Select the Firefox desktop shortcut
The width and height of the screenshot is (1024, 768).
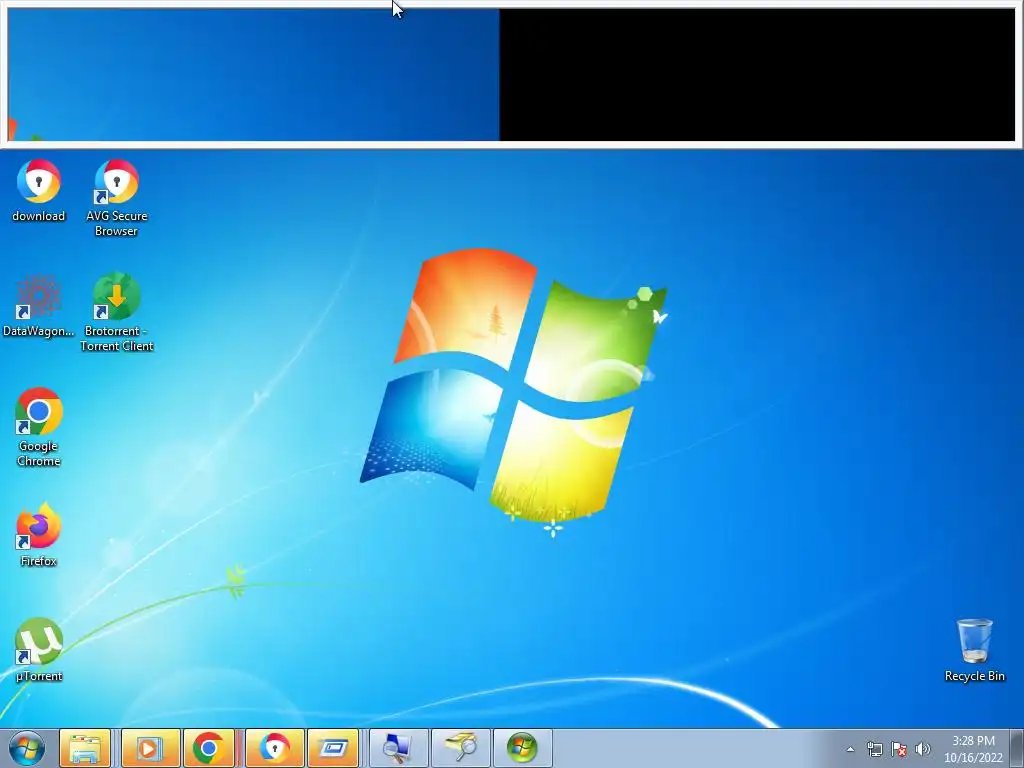click(x=39, y=536)
